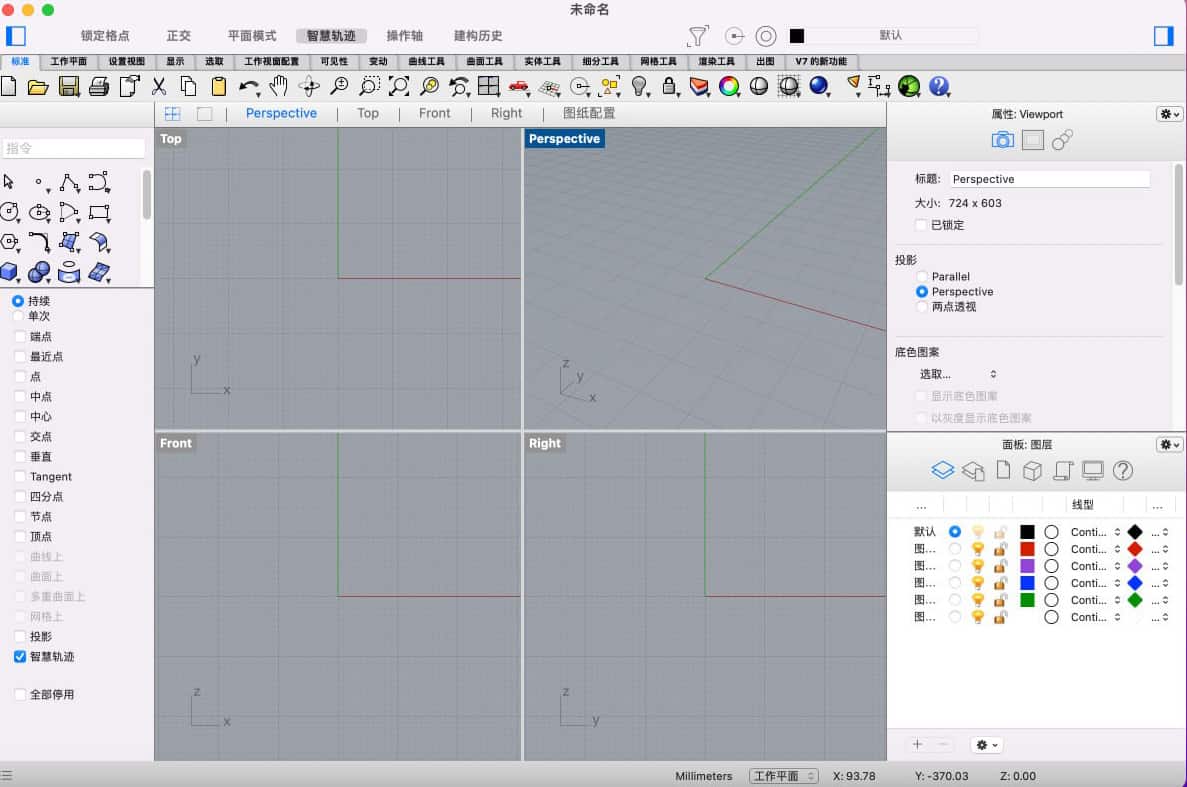Toggle the 正交 ortho mode button
Viewport: 1187px width, 787px height.
[x=178, y=36]
